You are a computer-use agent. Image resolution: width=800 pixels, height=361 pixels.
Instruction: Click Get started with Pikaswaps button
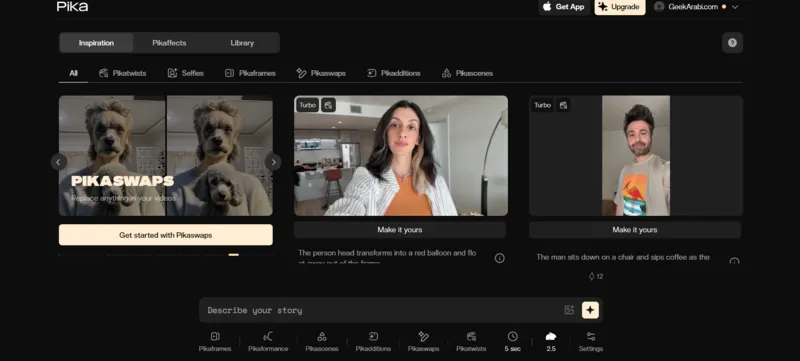point(166,235)
